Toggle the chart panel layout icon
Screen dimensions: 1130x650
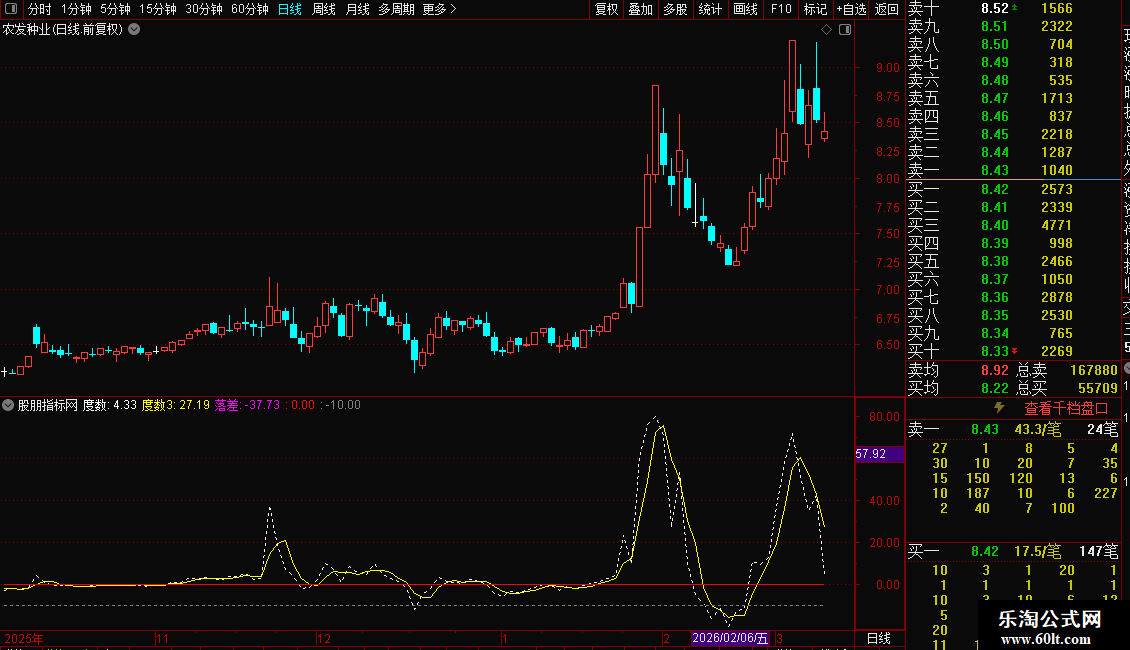845,30
